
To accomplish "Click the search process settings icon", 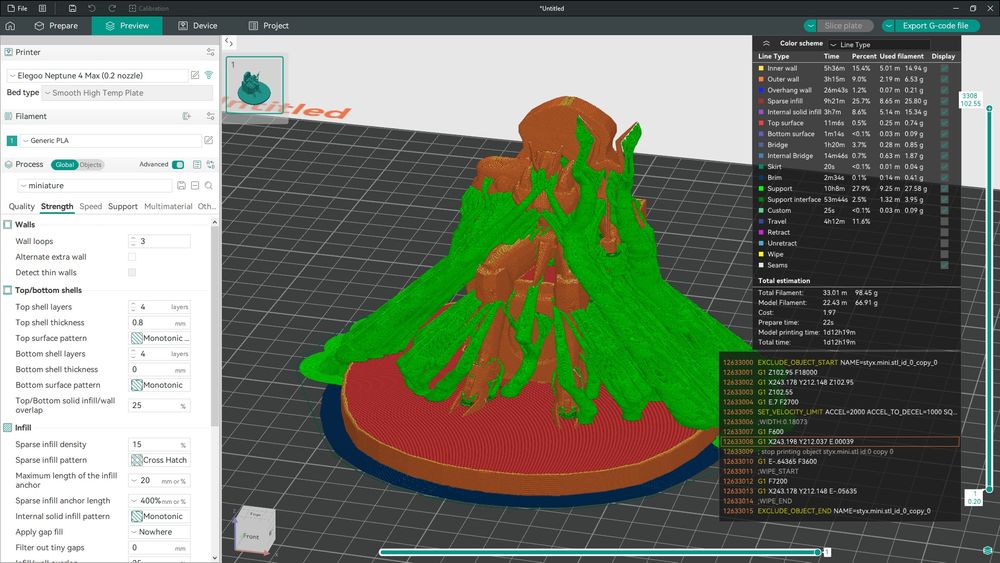I will (x=209, y=186).
